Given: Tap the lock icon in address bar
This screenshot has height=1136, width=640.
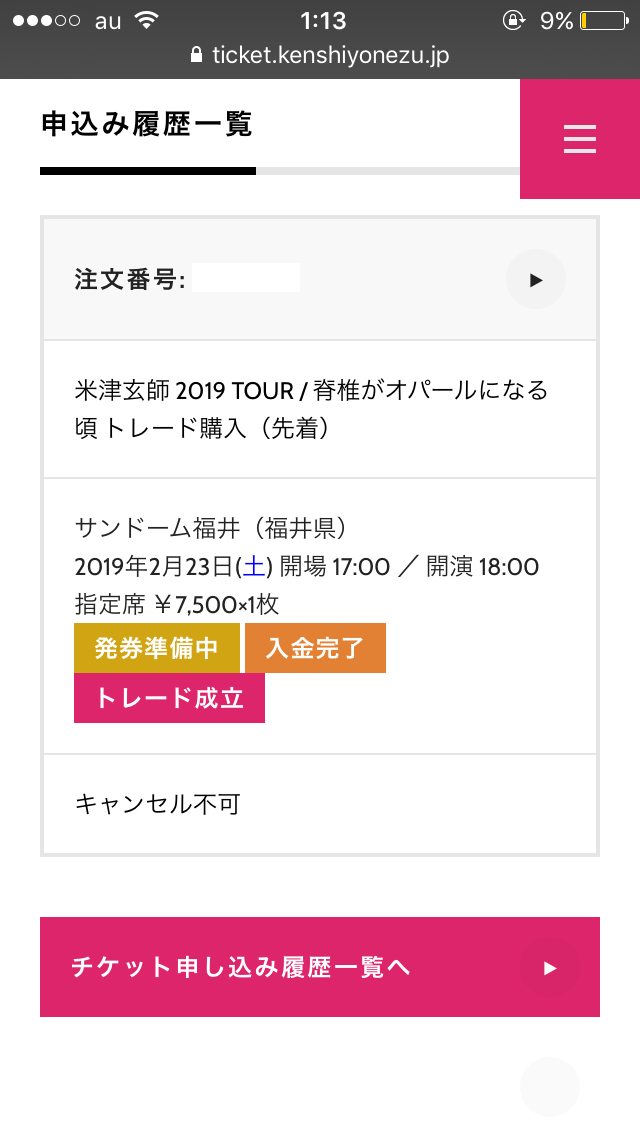Looking at the screenshot, I should click(x=196, y=56).
